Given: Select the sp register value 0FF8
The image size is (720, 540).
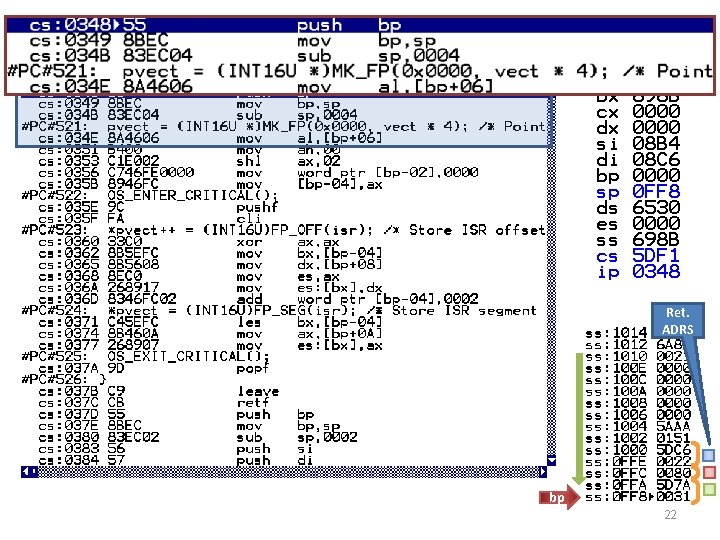Looking at the screenshot, I should (x=656, y=191).
